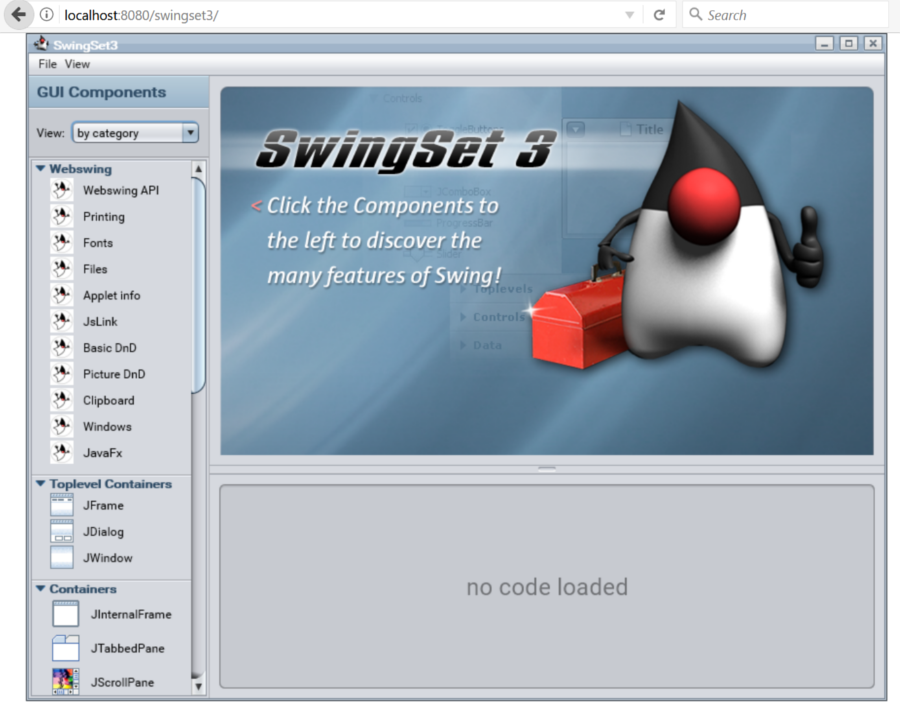The height and width of the screenshot is (717, 900).
Task: Click the component list scrollbar down arrow
Action: [198, 686]
